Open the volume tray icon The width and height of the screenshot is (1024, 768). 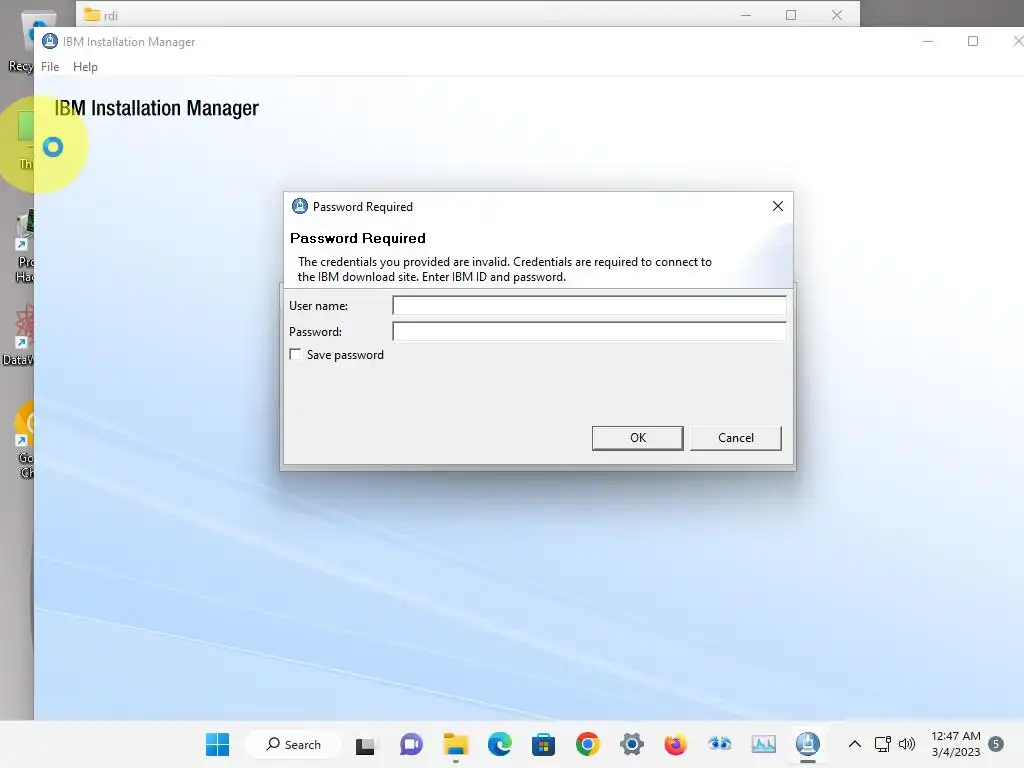[906, 744]
